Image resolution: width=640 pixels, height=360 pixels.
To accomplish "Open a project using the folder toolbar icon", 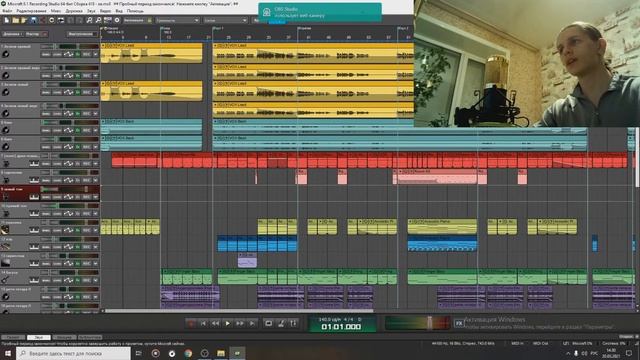I will tap(16, 20).
